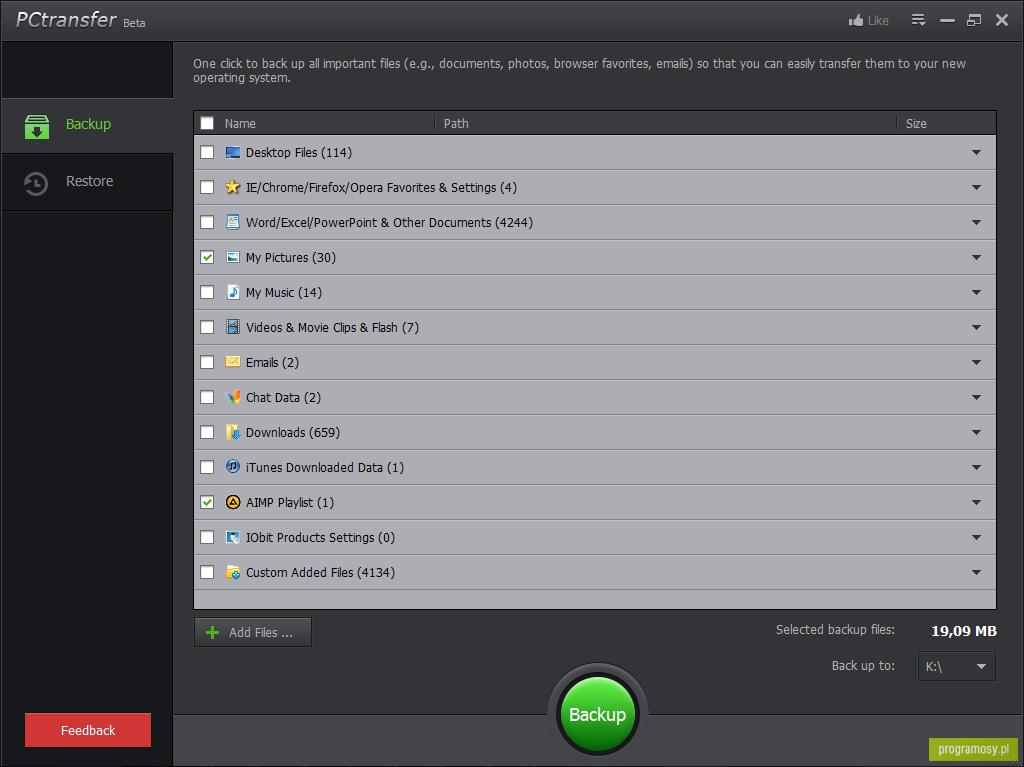1024x767 pixels.
Task: Select the Downloads (659) row label
Action: (293, 432)
